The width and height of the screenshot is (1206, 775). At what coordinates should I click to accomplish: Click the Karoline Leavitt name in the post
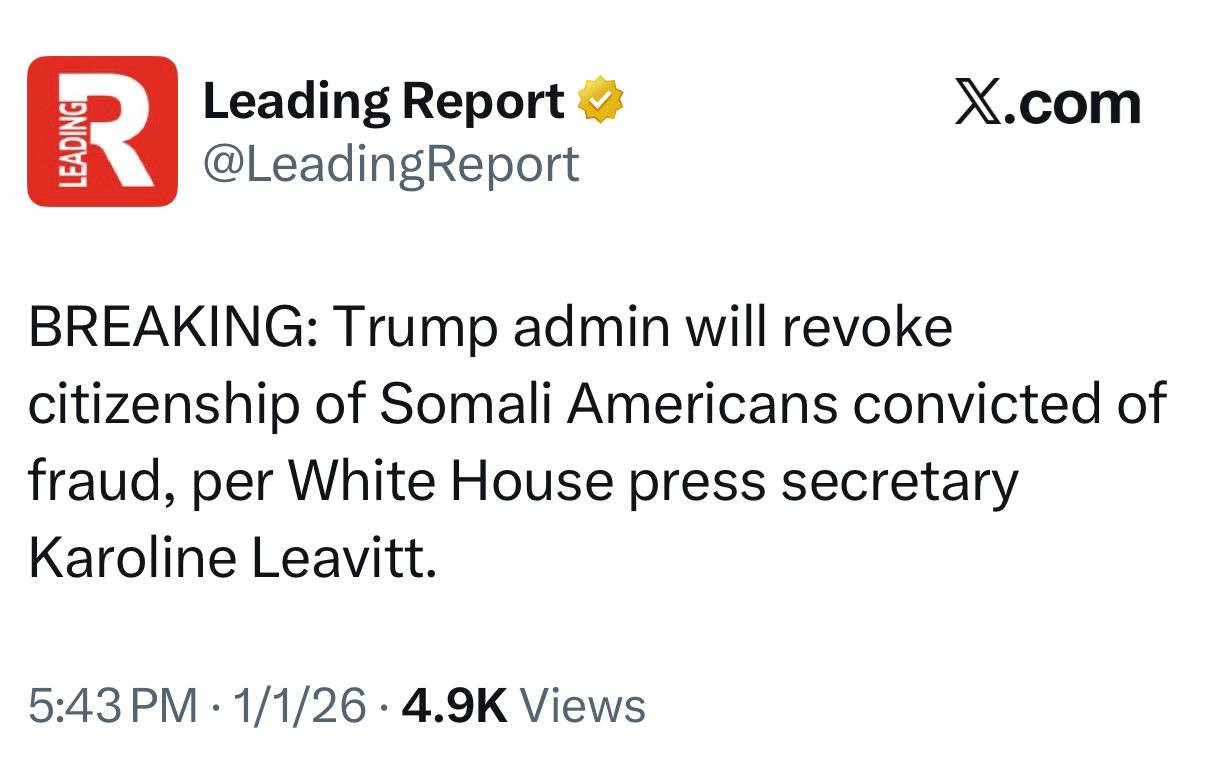pos(232,560)
